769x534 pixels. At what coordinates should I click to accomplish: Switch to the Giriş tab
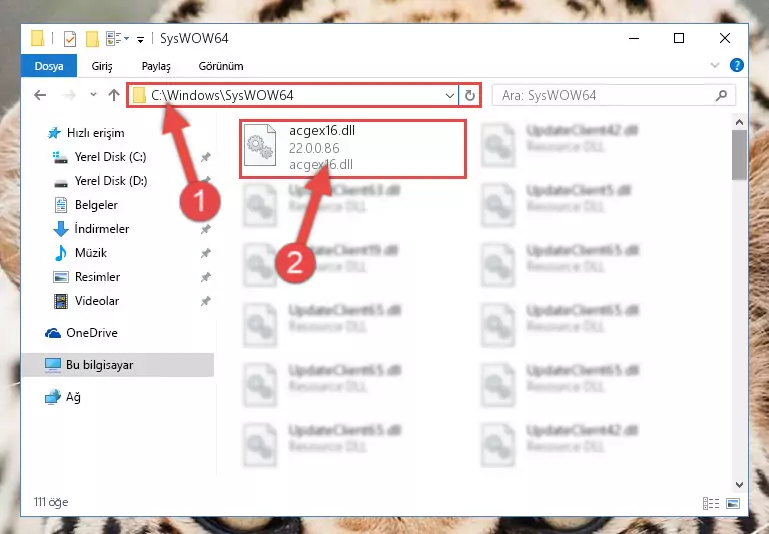(x=102, y=66)
